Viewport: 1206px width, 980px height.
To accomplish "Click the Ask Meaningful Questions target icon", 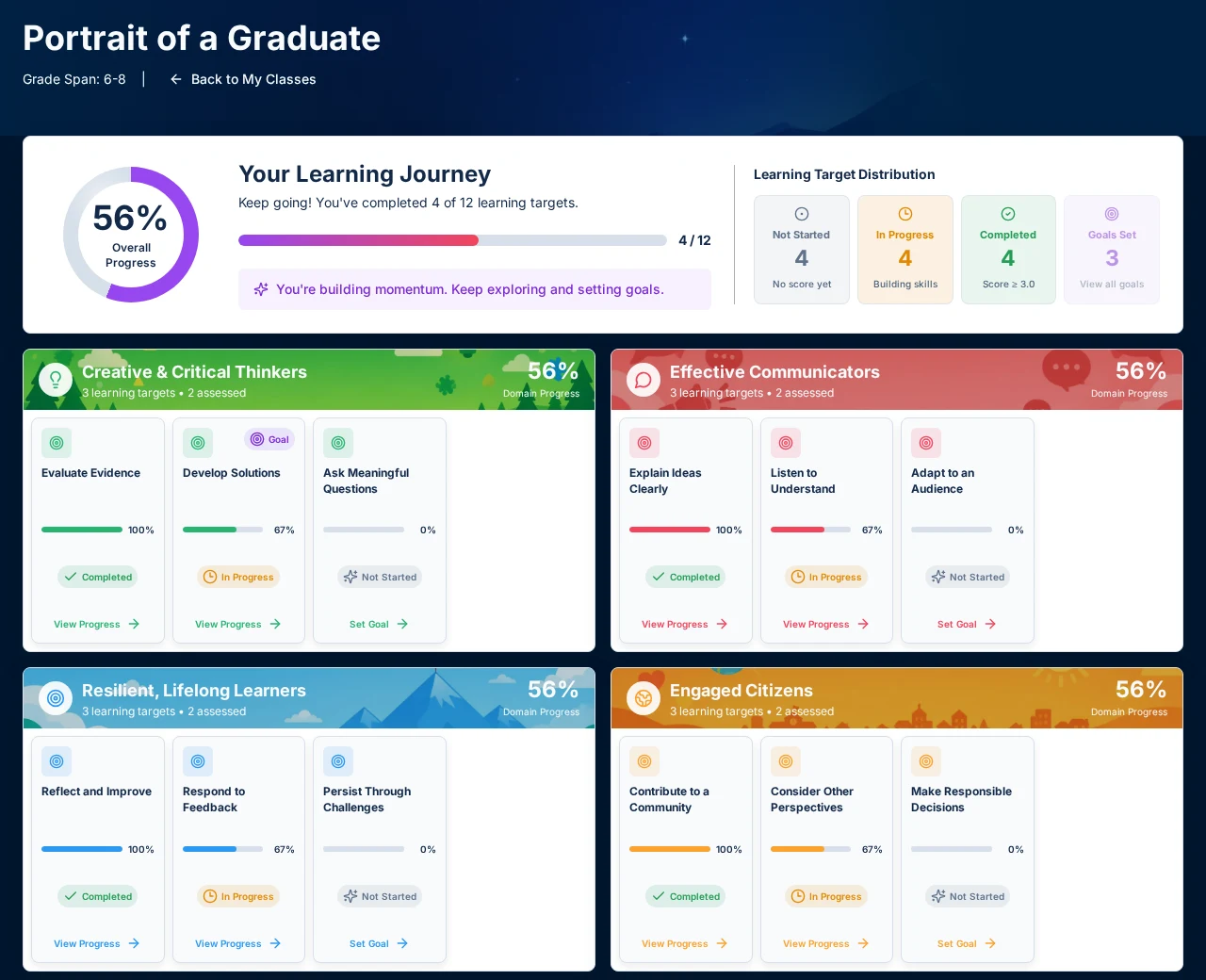I will [338, 443].
